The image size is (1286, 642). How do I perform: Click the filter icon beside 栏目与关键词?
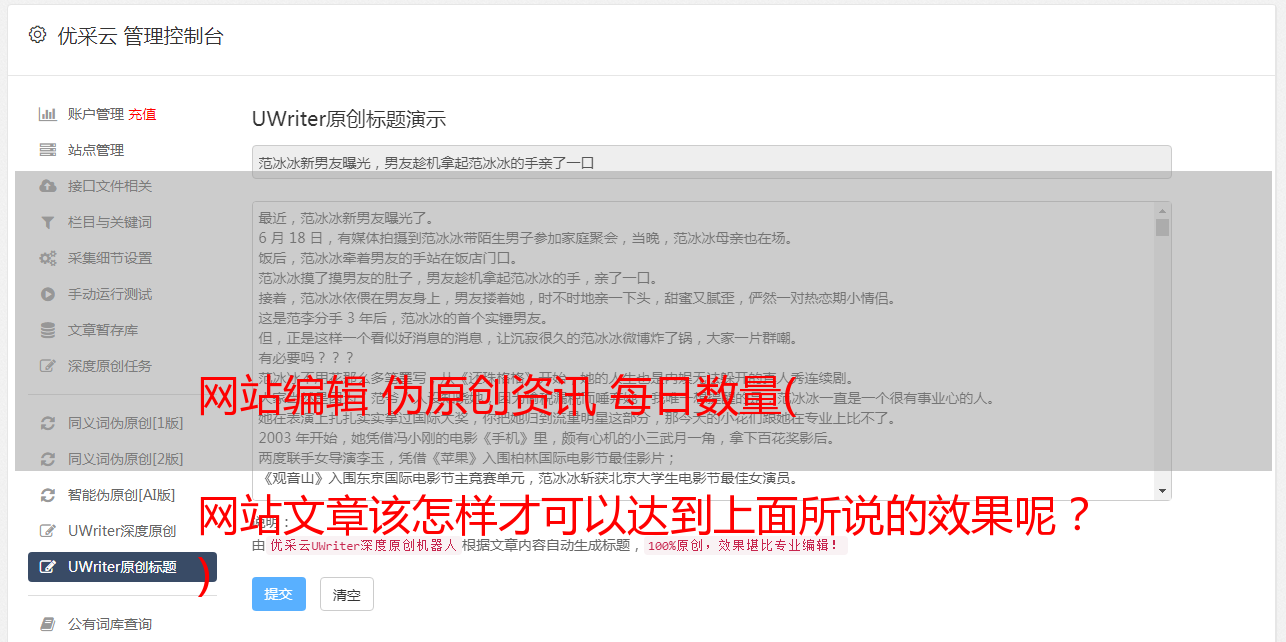click(47, 222)
